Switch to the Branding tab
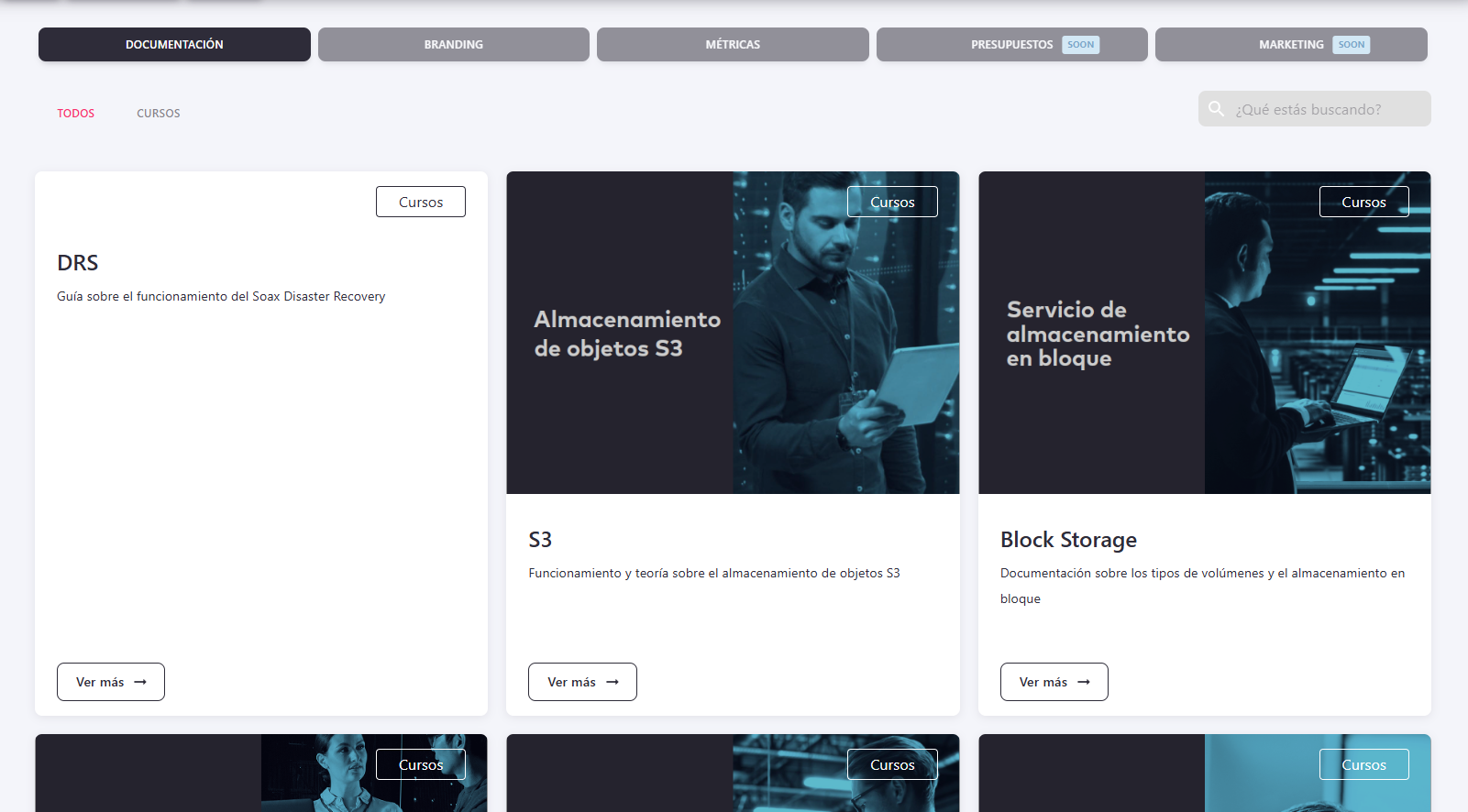 point(453,45)
